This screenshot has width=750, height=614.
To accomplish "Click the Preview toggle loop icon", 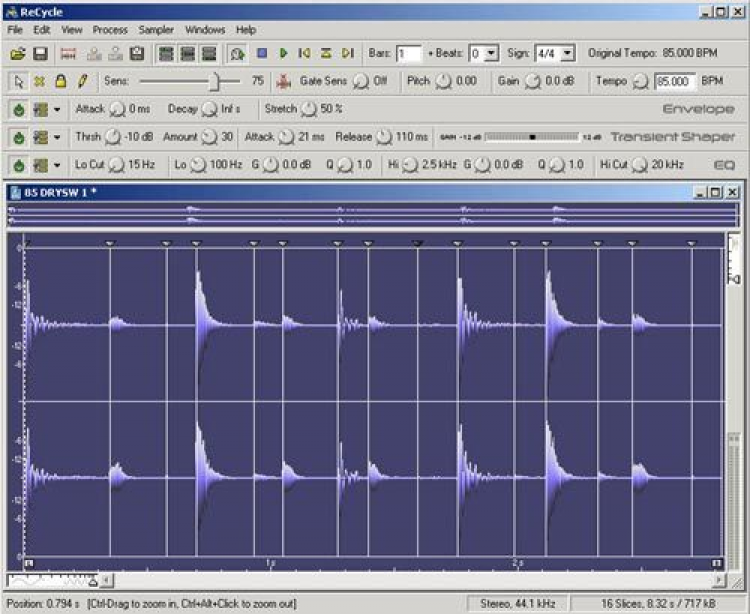I will click(237, 53).
